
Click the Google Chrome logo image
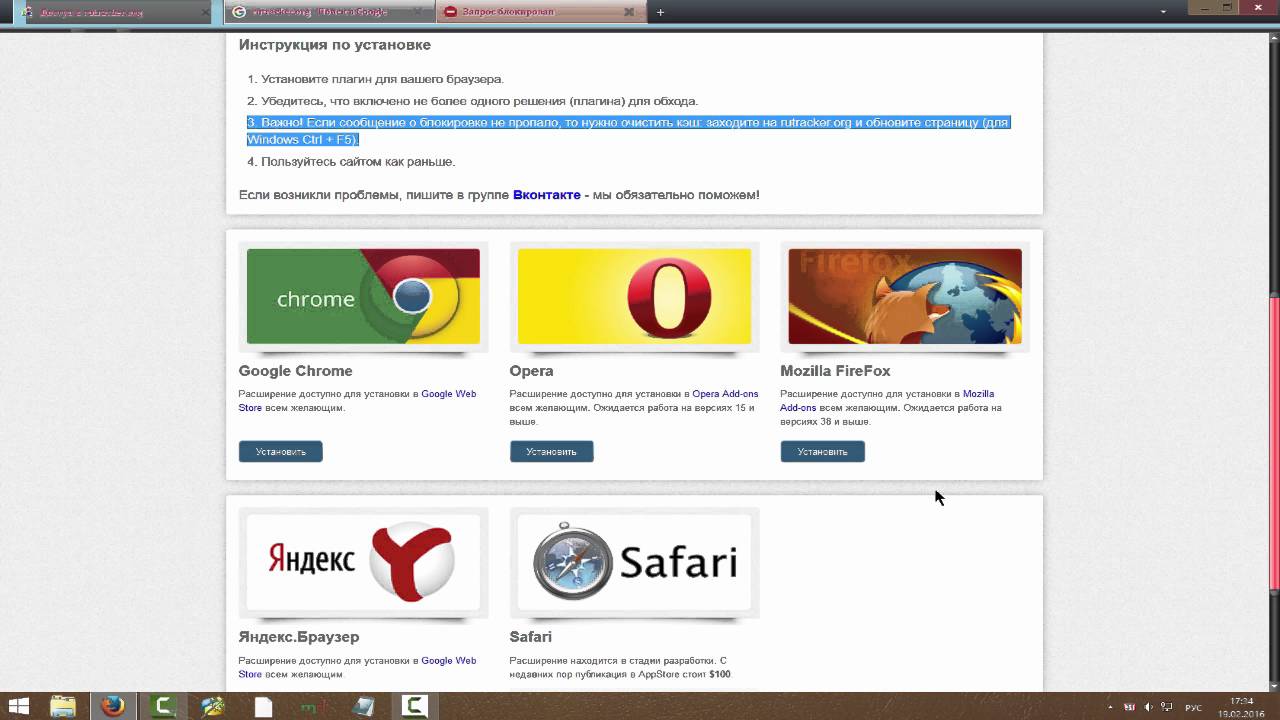pyautogui.click(x=363, y=296)
